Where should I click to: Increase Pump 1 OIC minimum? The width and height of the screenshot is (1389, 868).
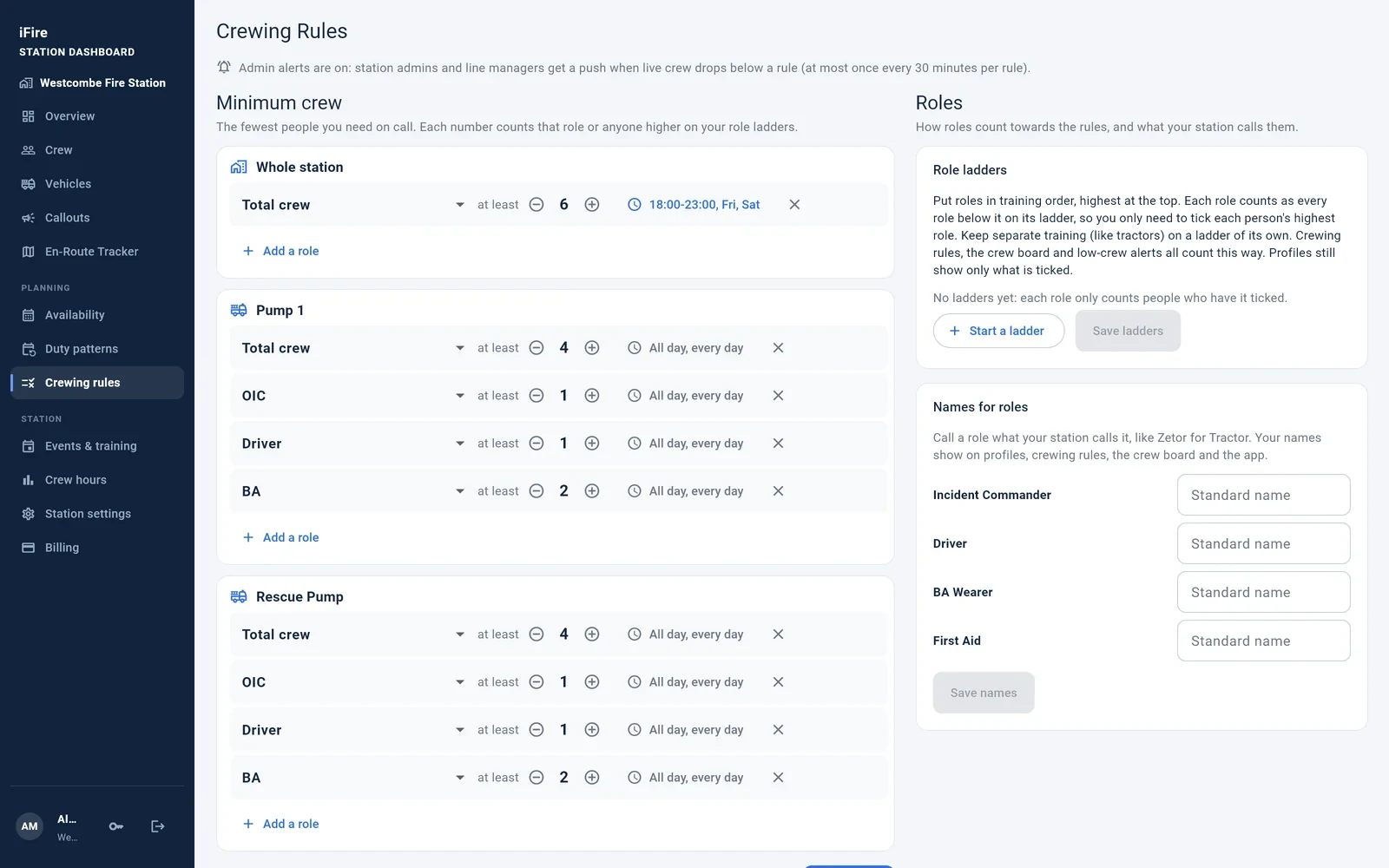coord(592,396)
